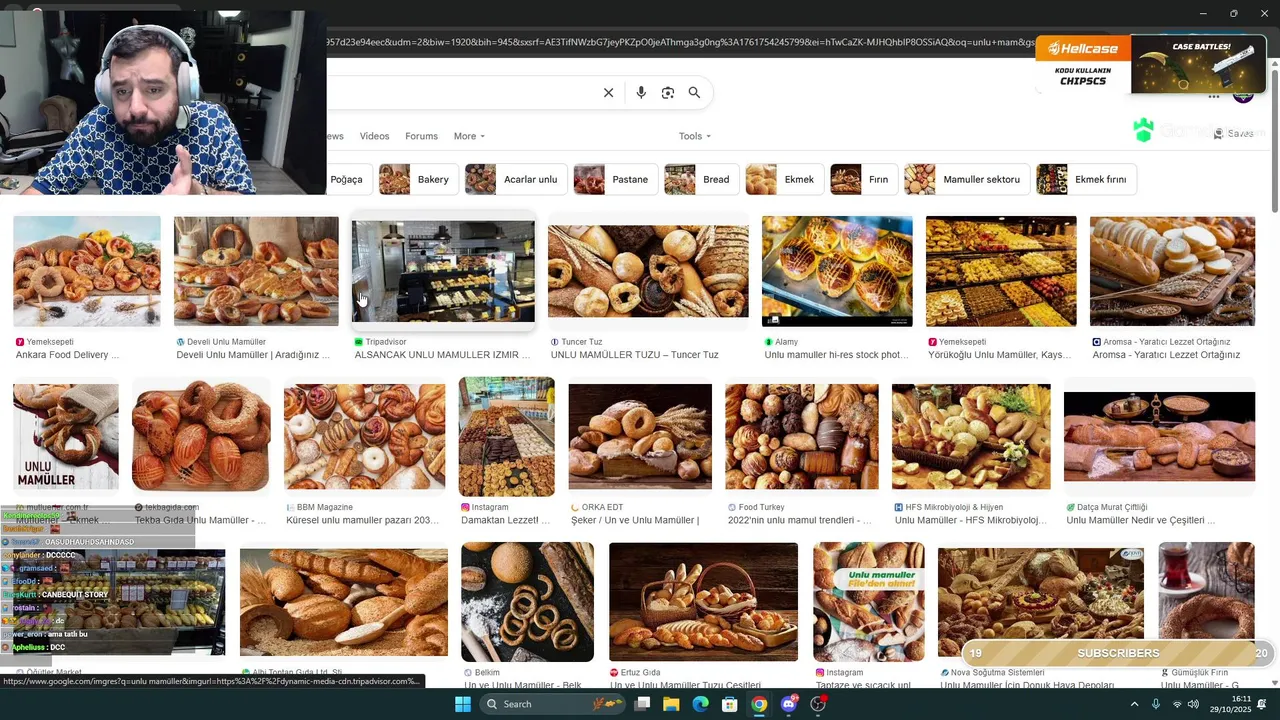
Task: Open the HFS Mikrobiyoloji image thumbnail
Action: point(971,437)
